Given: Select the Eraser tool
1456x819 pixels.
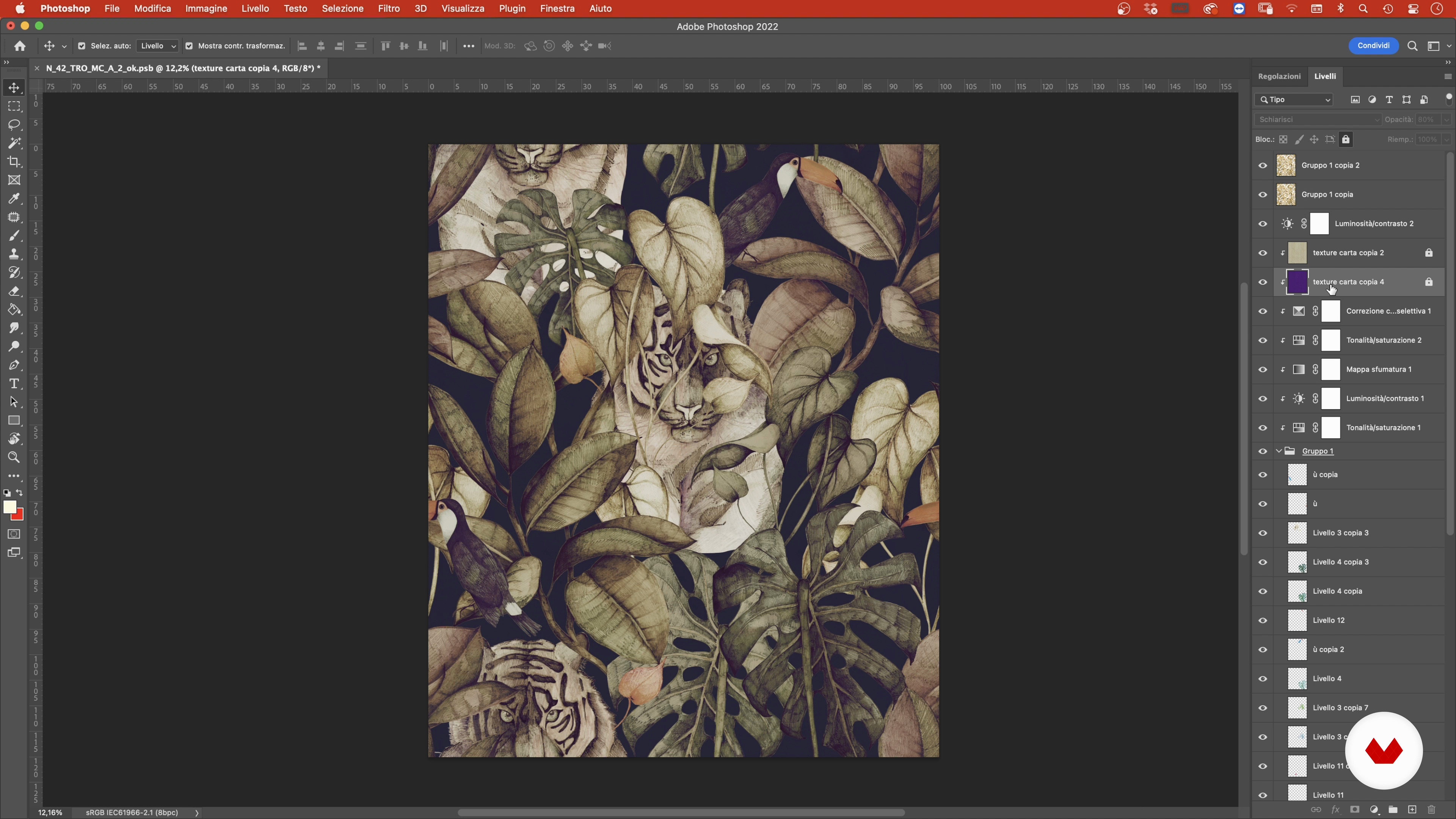Looking at the screenshot, I should pos(14,291).
